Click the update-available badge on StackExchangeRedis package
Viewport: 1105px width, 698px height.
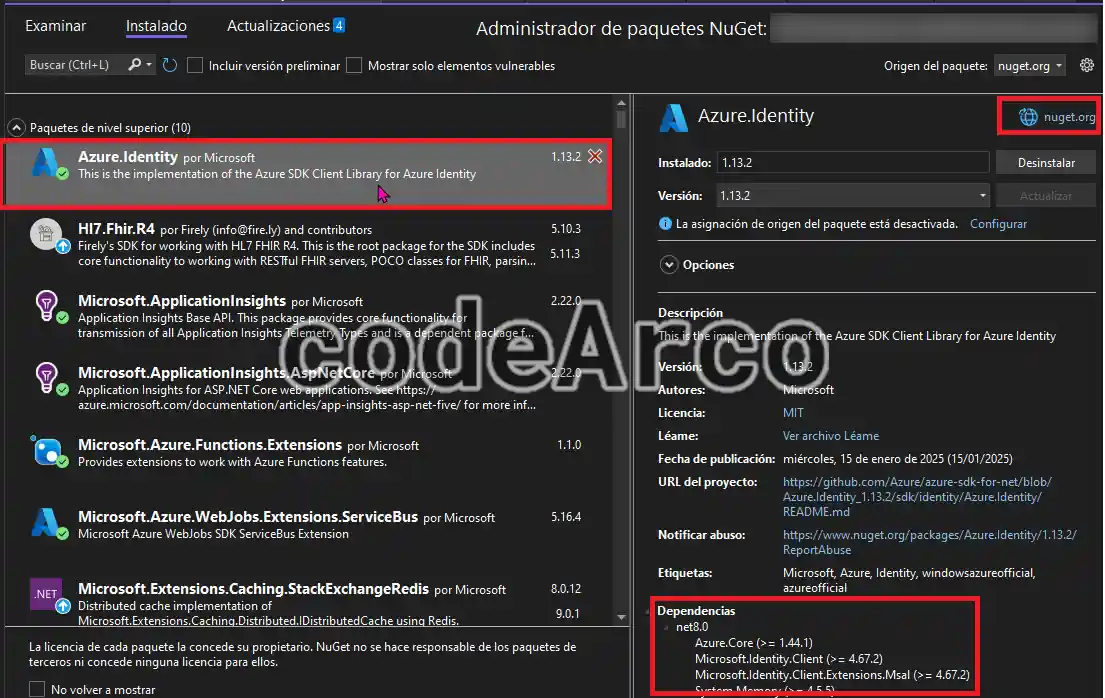[63, 605]
